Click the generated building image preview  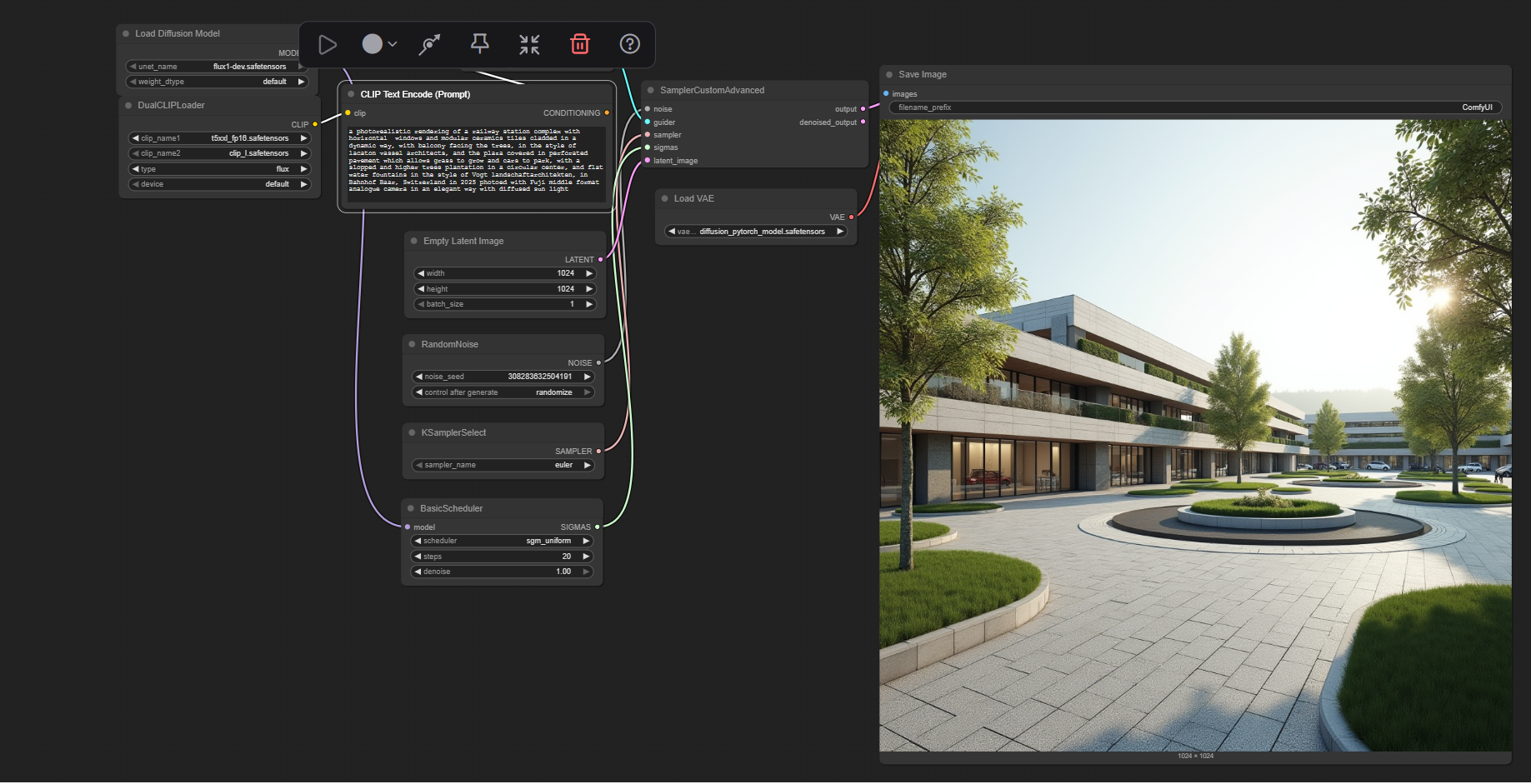(1195, 435)
